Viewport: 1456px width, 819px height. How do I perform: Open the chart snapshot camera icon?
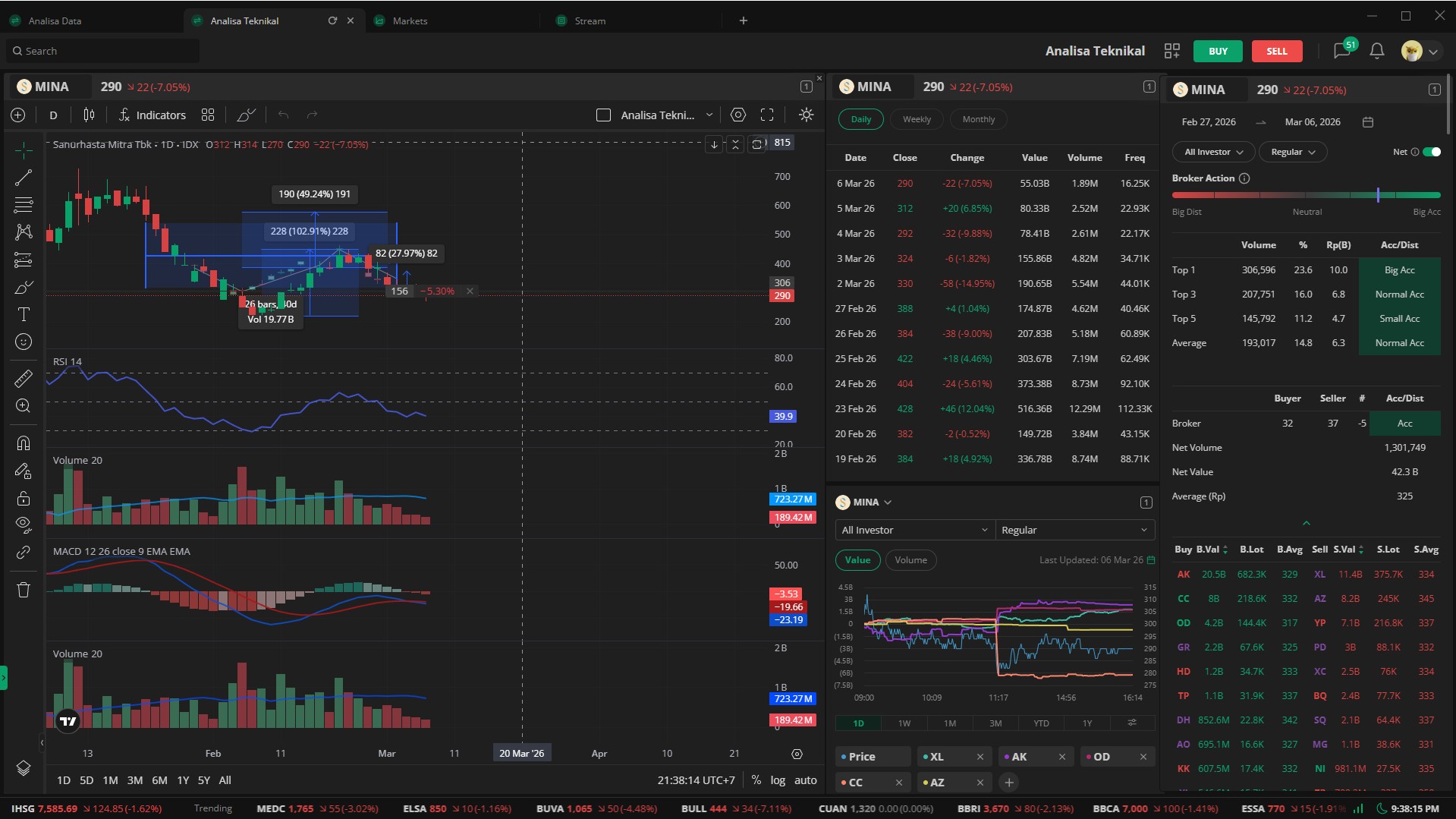click(737, 115)
